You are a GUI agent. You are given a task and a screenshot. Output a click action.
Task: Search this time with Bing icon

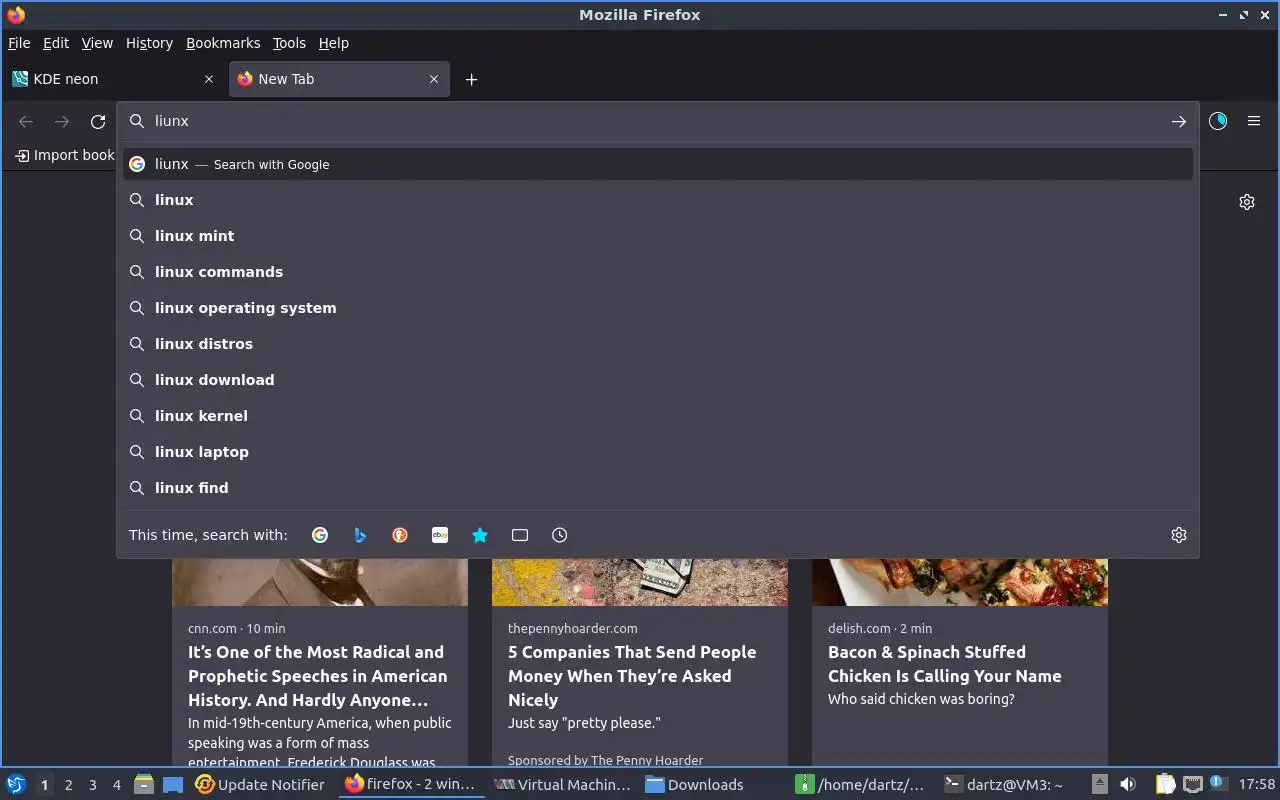360,535
